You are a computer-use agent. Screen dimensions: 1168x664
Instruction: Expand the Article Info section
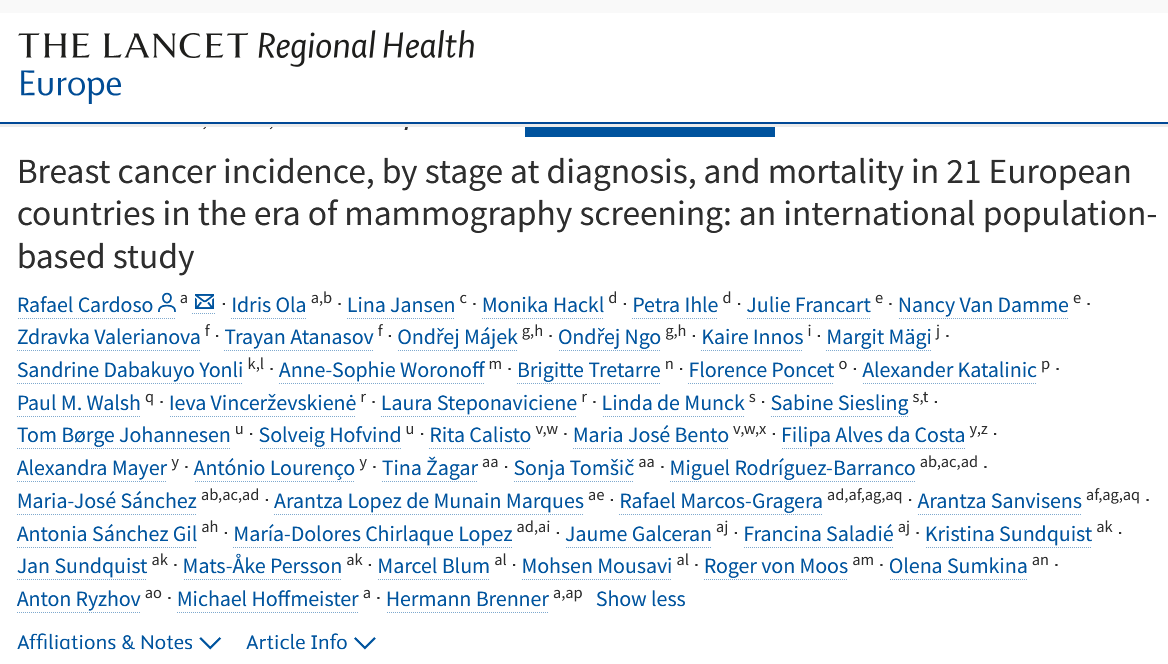coord(310,641)
